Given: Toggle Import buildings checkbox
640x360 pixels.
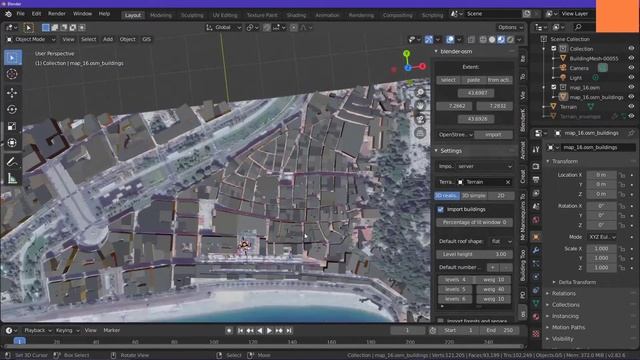Looking at the screenshot, I should click(x=440, y=209).
